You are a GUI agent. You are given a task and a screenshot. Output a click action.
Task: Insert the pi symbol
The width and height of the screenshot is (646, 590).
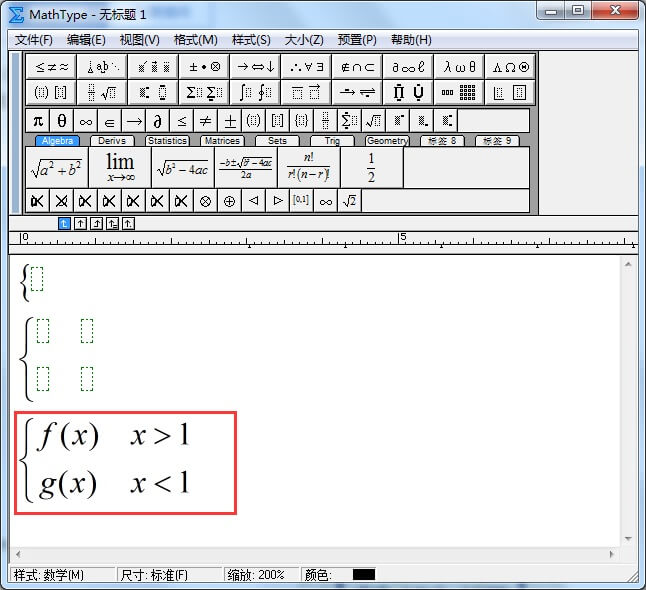click(38, 121)
